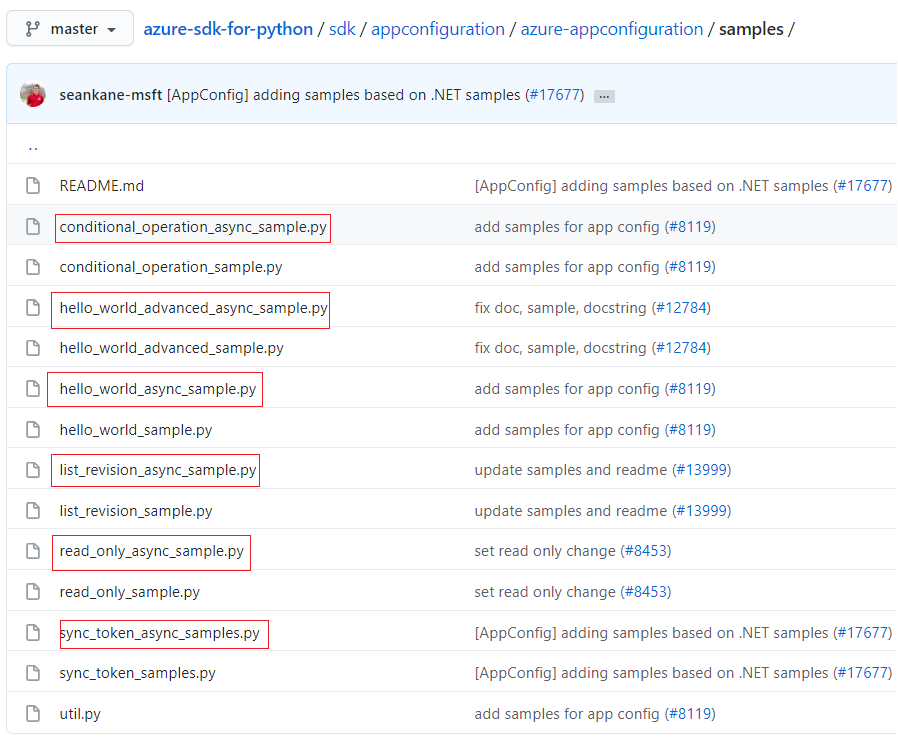The image size is (898, 740).
Task: Click file icon beside list_revision_async_sample.py
Action: (33, 470)
